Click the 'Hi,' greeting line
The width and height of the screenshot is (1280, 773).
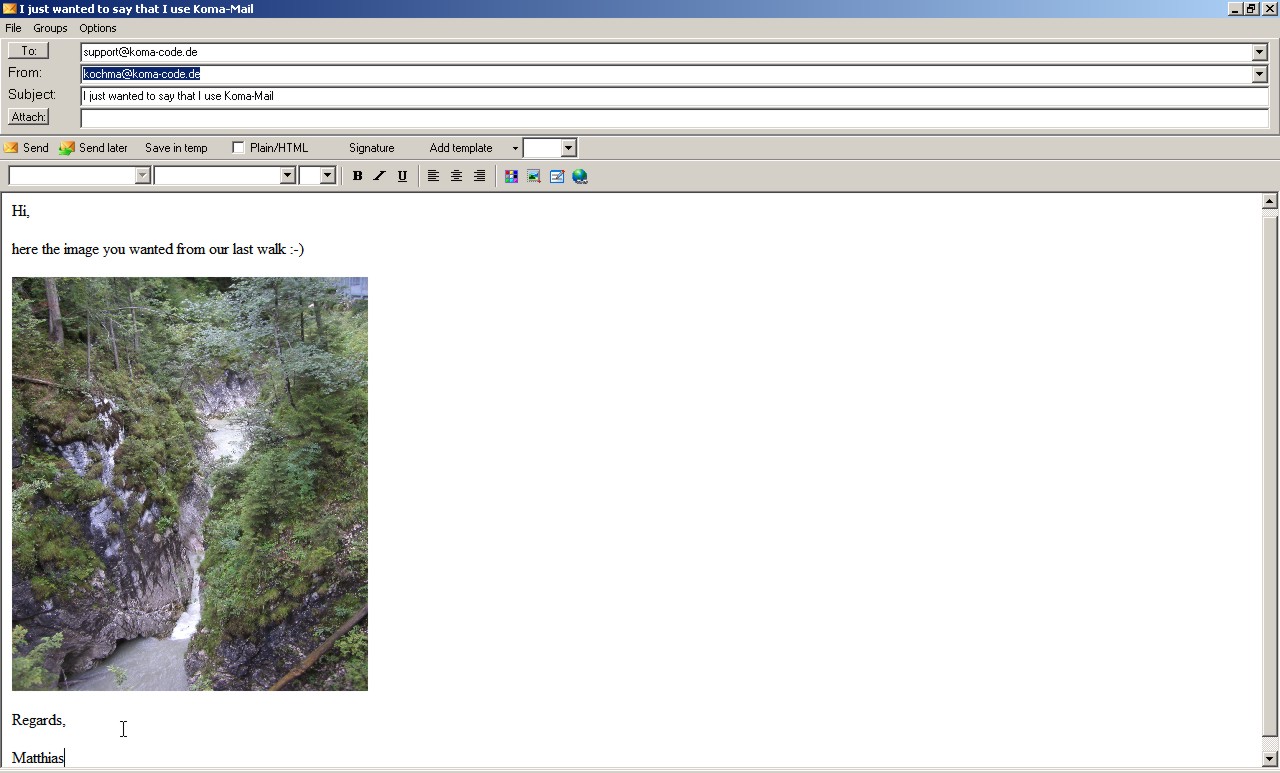coord(21,211)
